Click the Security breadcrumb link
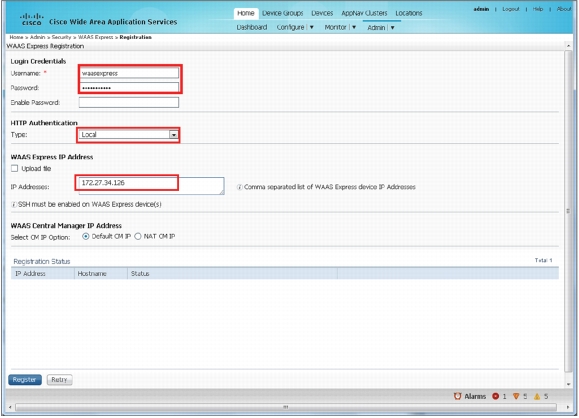Image resolution: width=579 pixels, height=418 pixels. tap(61, 37)
